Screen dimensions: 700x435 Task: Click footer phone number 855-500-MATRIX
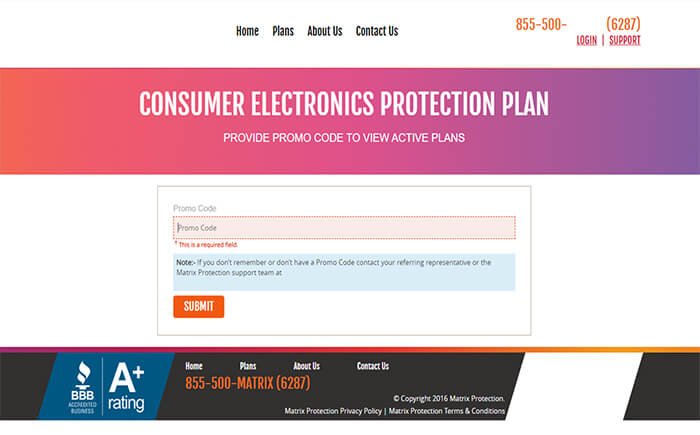tap(248, 383)
